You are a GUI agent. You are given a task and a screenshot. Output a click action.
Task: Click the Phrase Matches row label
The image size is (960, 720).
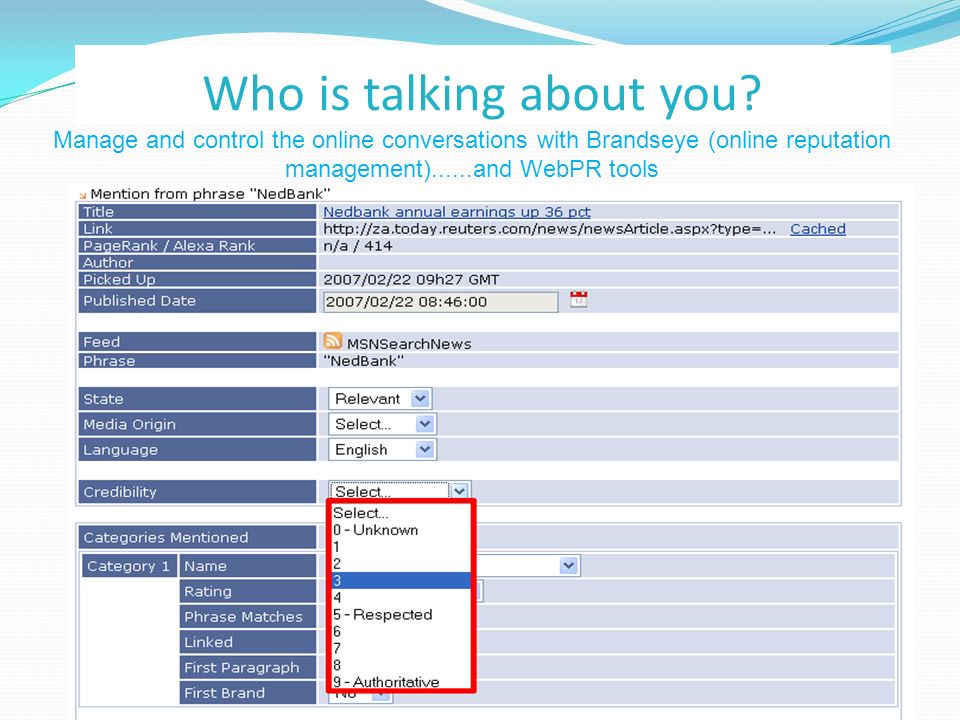click(x=247, y=617)
